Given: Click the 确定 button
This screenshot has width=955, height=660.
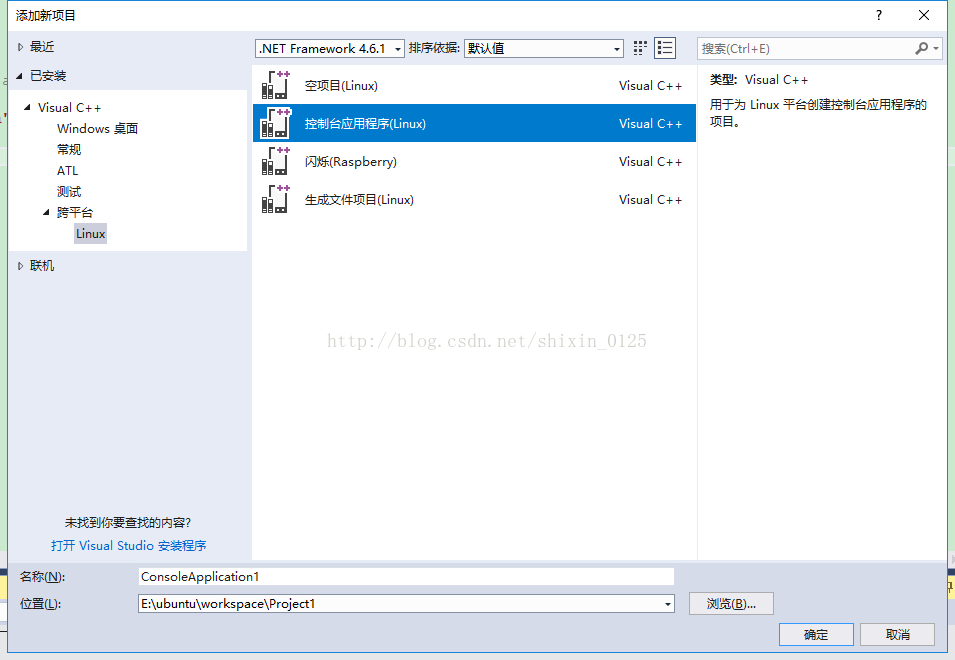Looking at the screenshot, I should click(816, 634).
